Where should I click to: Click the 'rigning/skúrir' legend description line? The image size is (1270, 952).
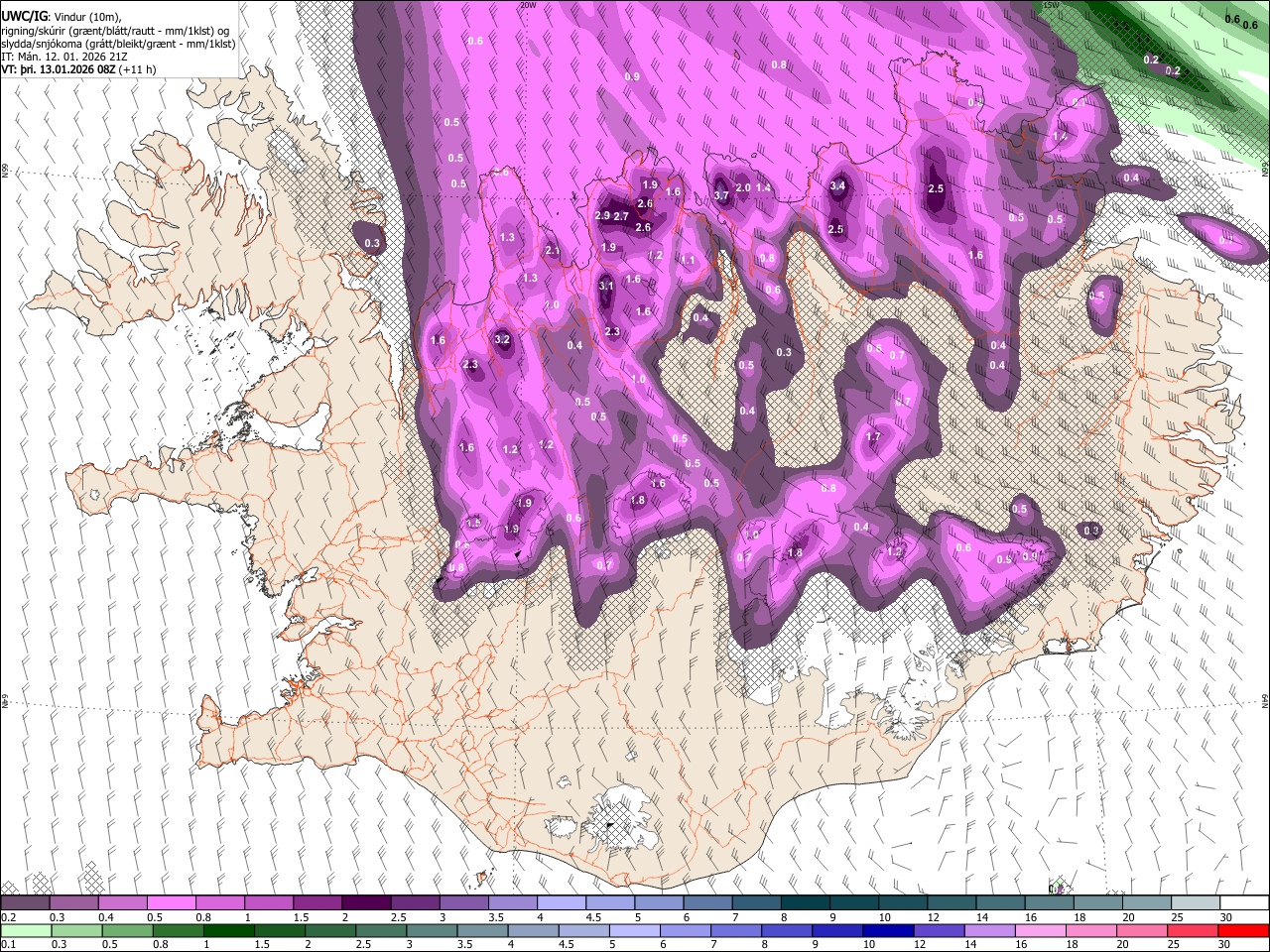pyautogui.click(x=115, y=30)
